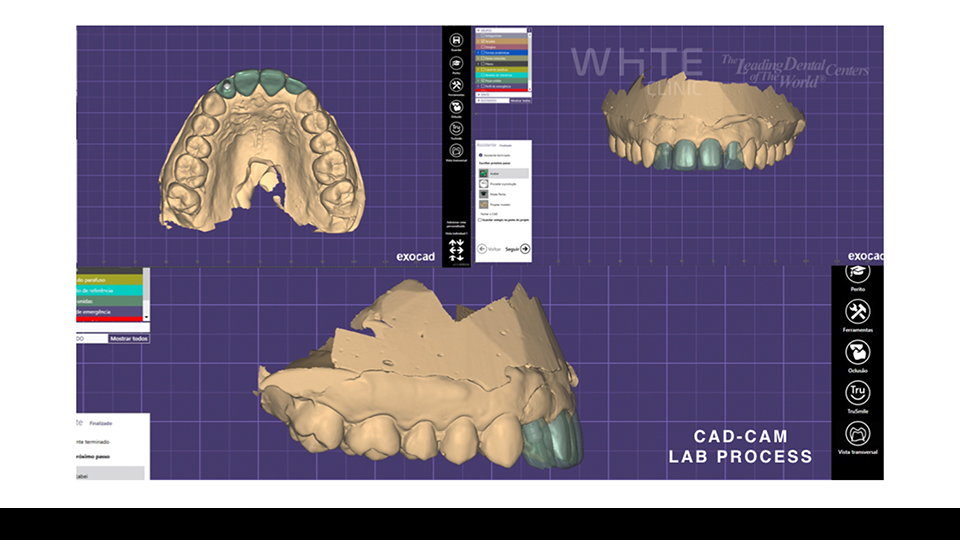960x540 pixels.
Task: Enable Guardar imagem na pasta do projeto checkbox
Action: pos(479,220)
